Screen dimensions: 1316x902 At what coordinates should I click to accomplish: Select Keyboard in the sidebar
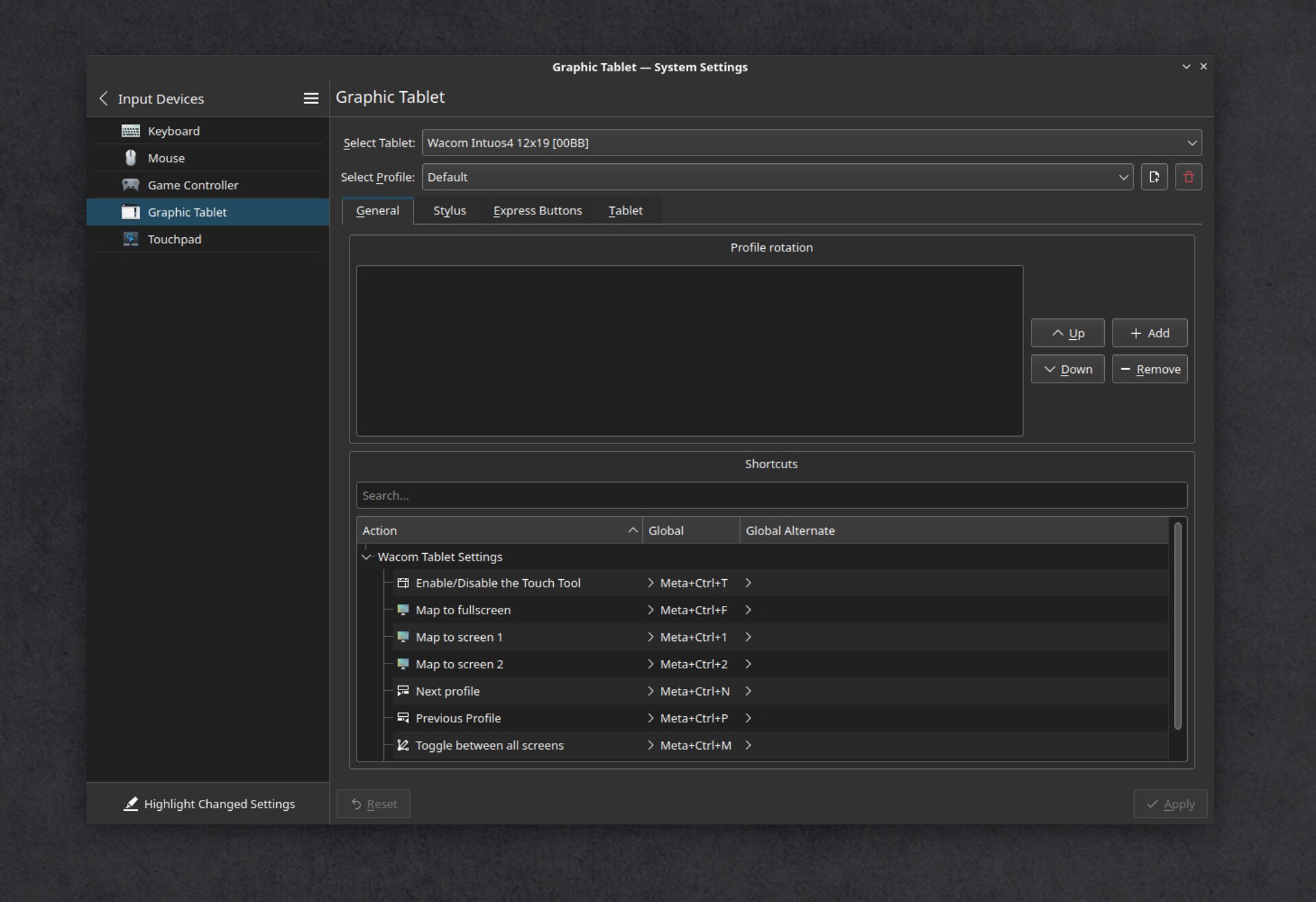coord(173,131)
